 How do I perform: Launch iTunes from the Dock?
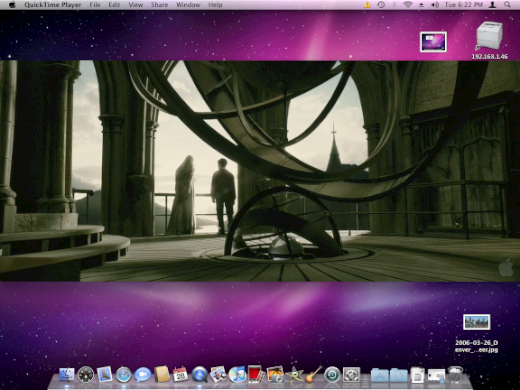[x=237, y=375]
